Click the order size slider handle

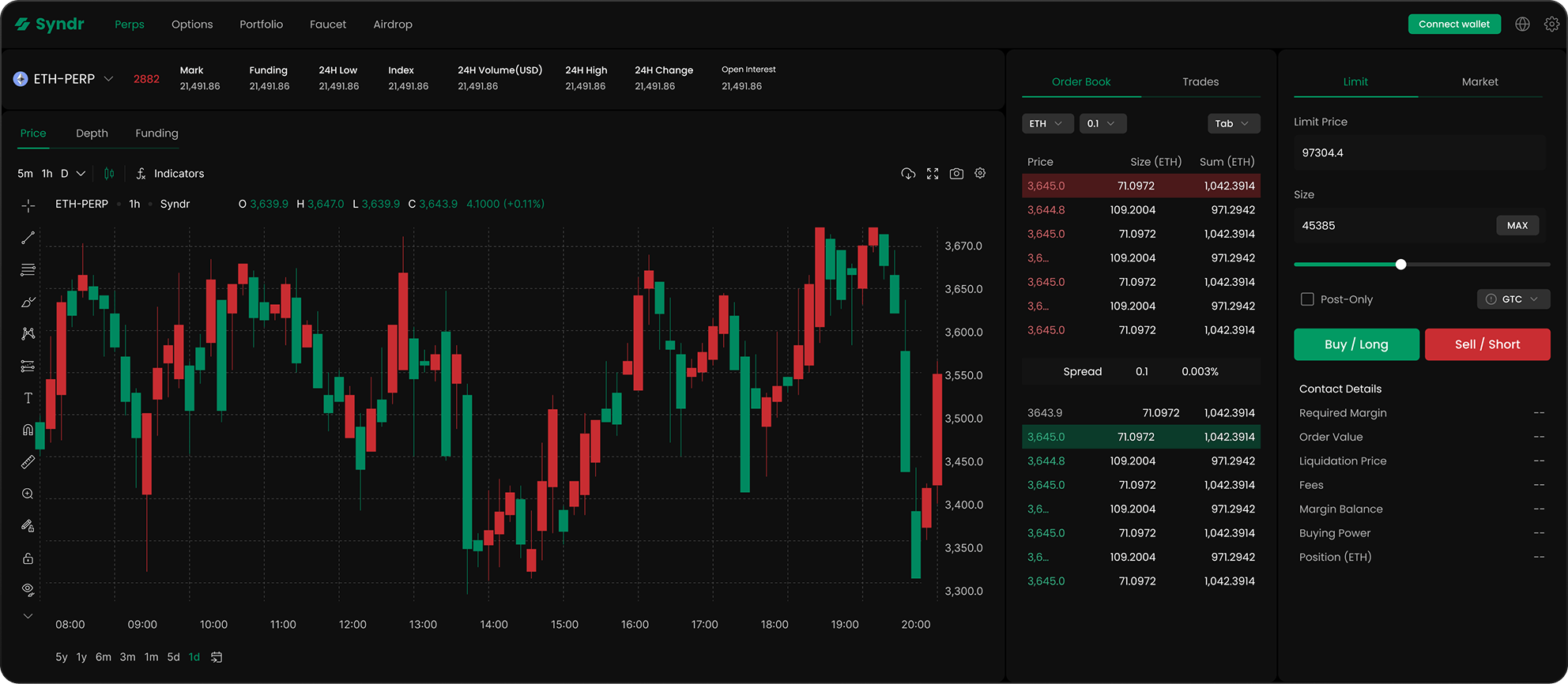pos(1400,265)
